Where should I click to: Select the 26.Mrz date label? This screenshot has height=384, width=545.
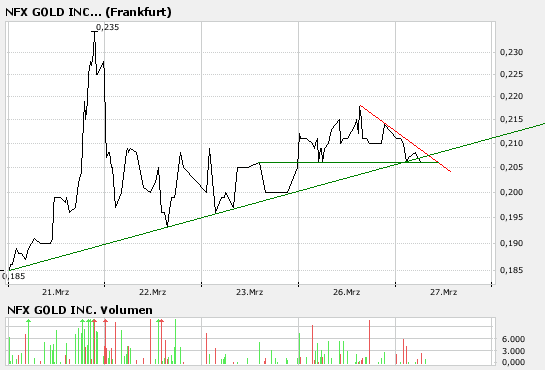point(346,292)
